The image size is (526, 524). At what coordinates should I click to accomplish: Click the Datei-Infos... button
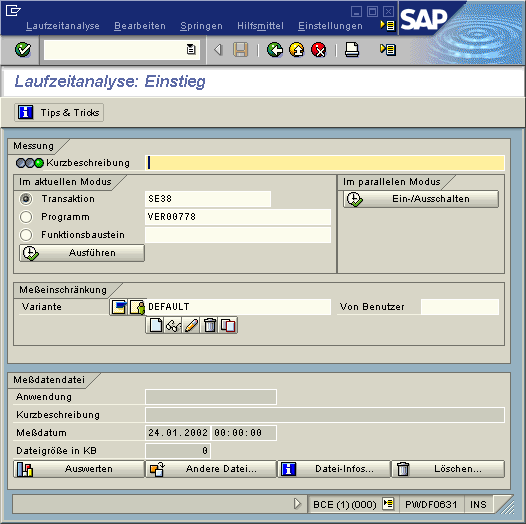tap(334, 469)
